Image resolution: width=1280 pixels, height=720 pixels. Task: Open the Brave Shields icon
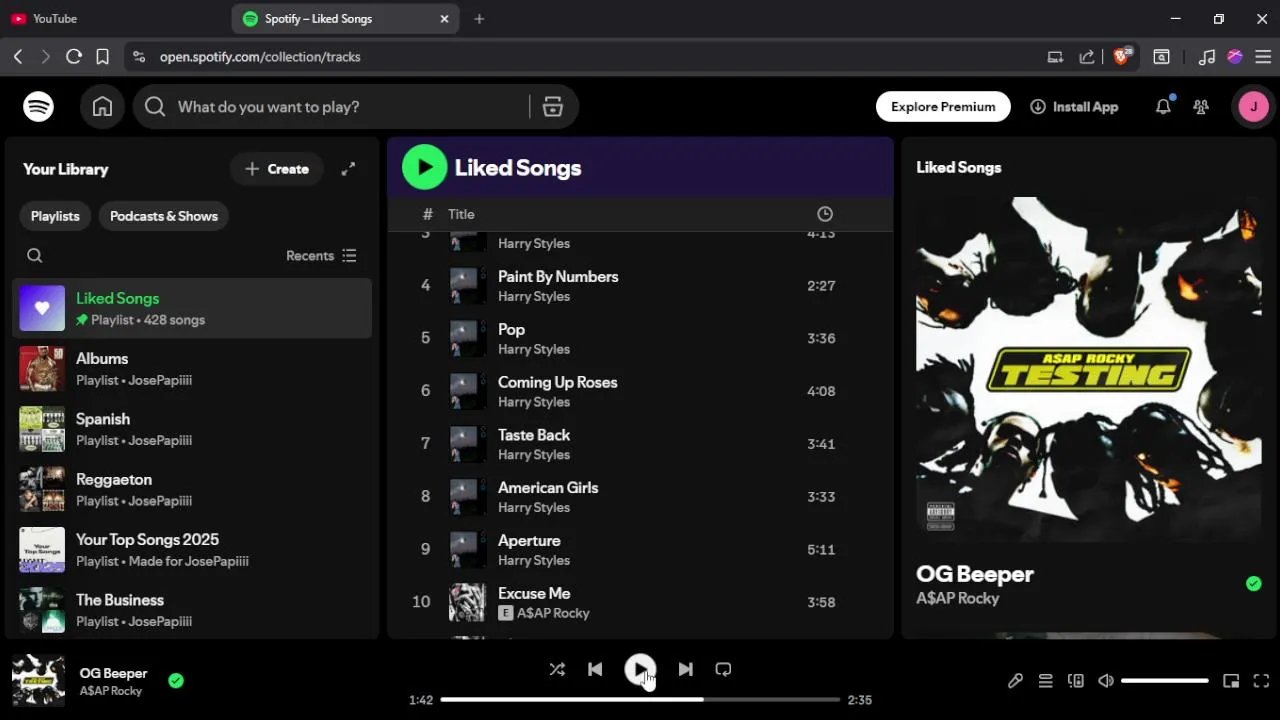1122,56
